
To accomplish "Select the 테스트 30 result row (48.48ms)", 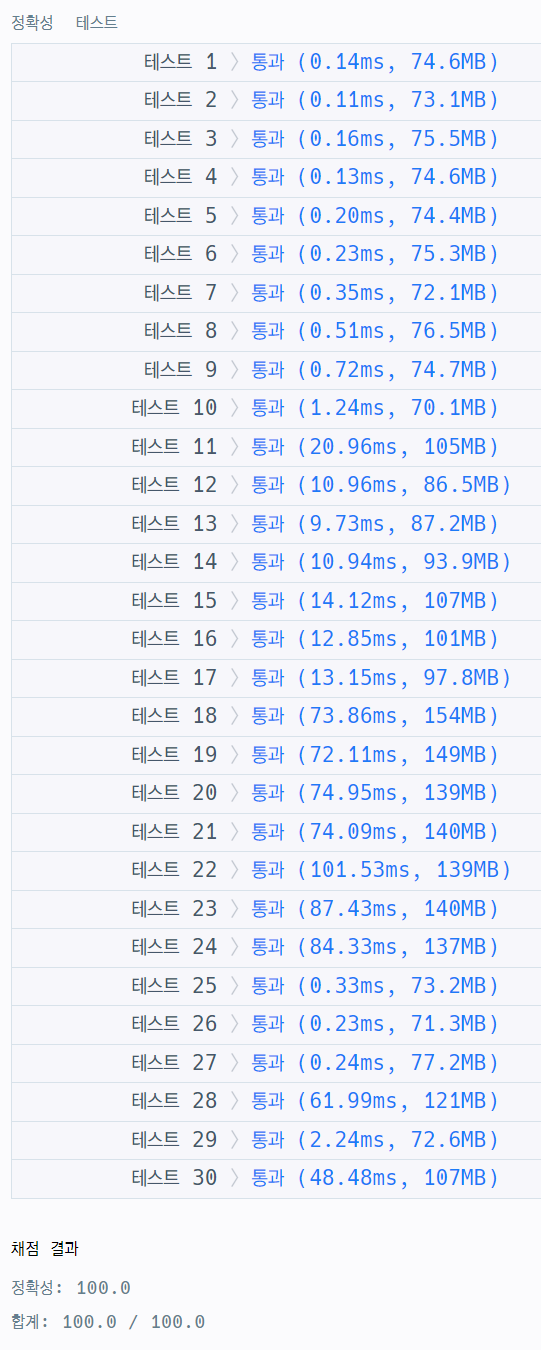I will point(276,1179).
